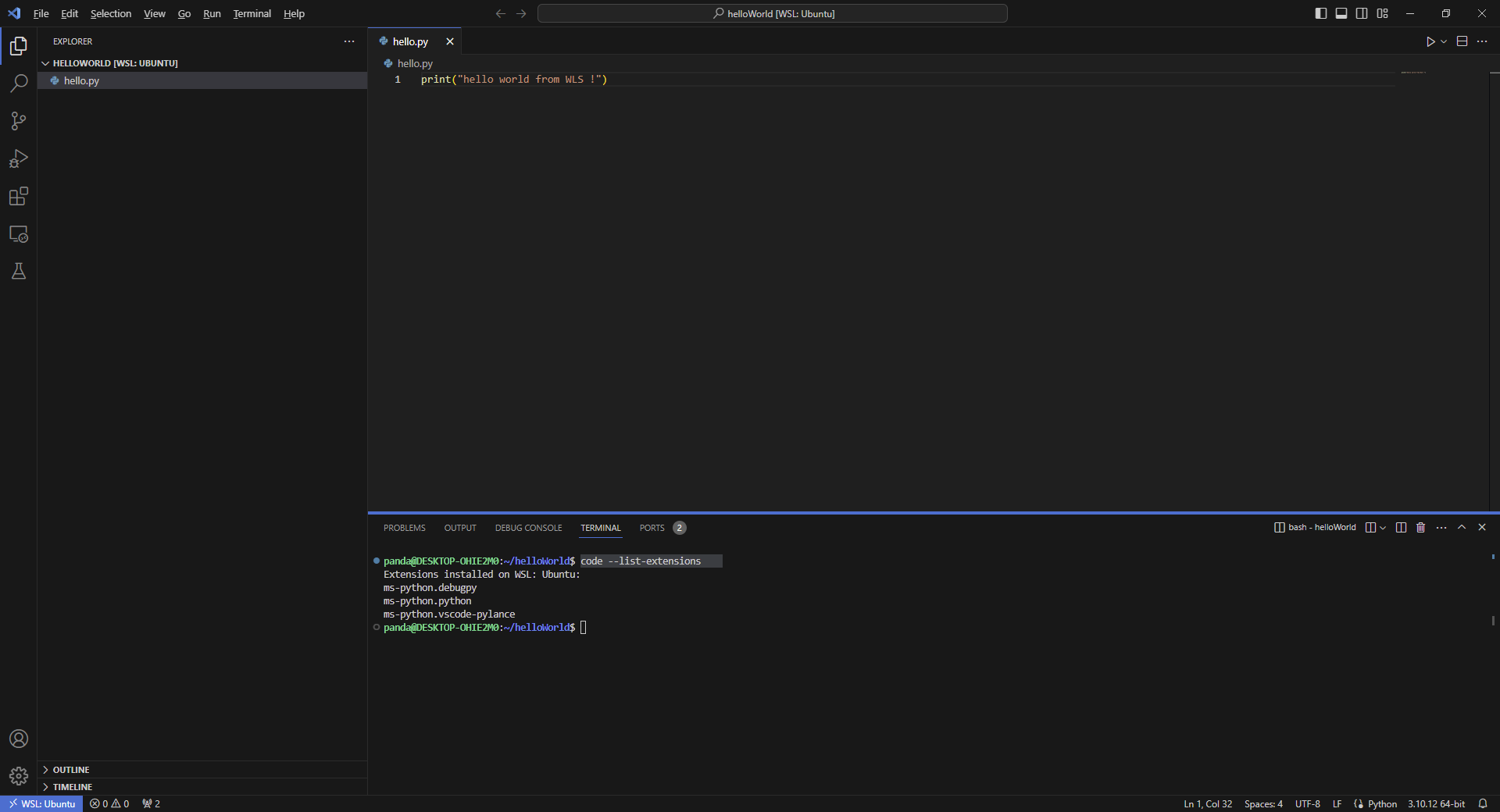
Task: Kill terminal with trash icon
Action: [1421, 528]
